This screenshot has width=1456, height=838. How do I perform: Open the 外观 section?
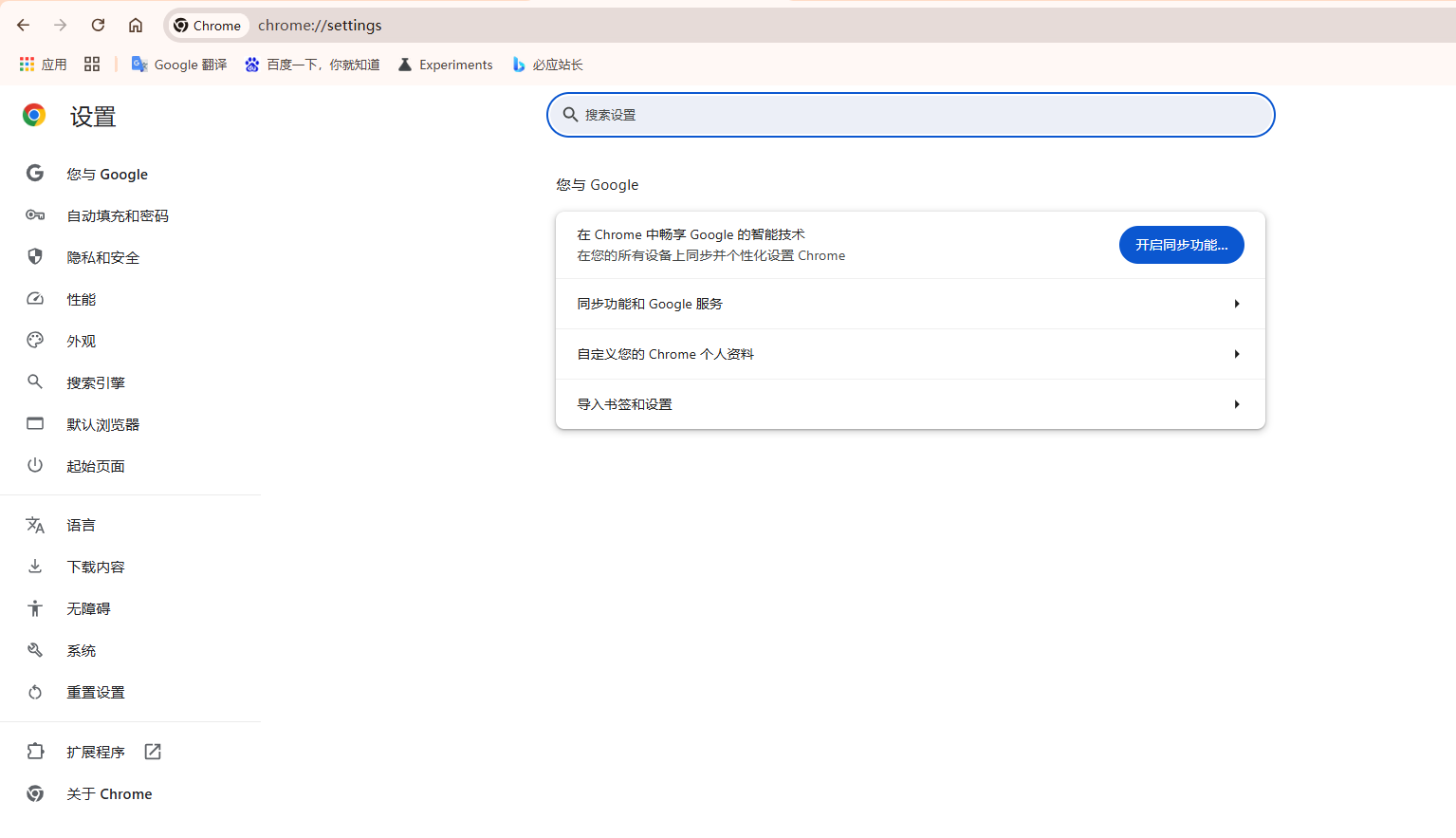point(82,342)
